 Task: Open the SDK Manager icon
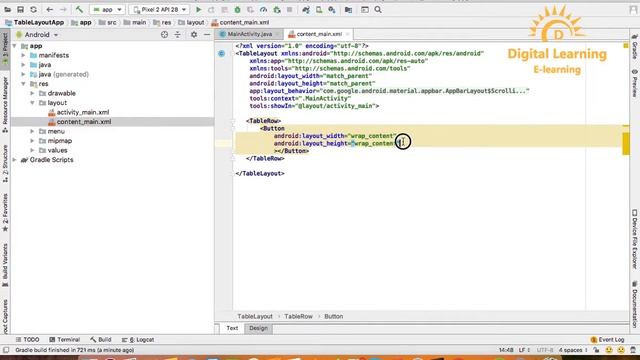[332, 9]
